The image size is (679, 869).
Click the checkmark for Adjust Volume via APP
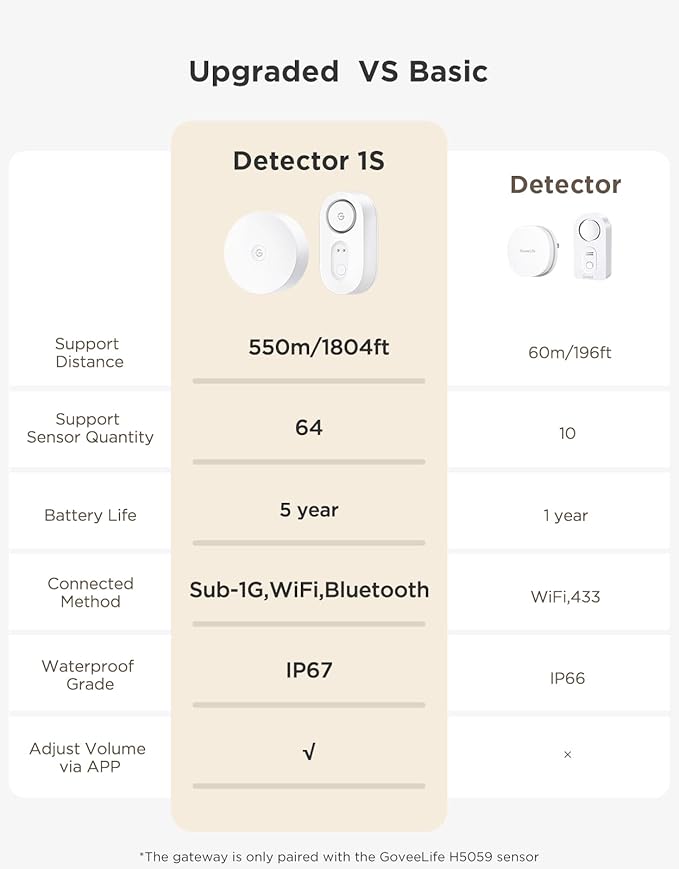point(309,752)
